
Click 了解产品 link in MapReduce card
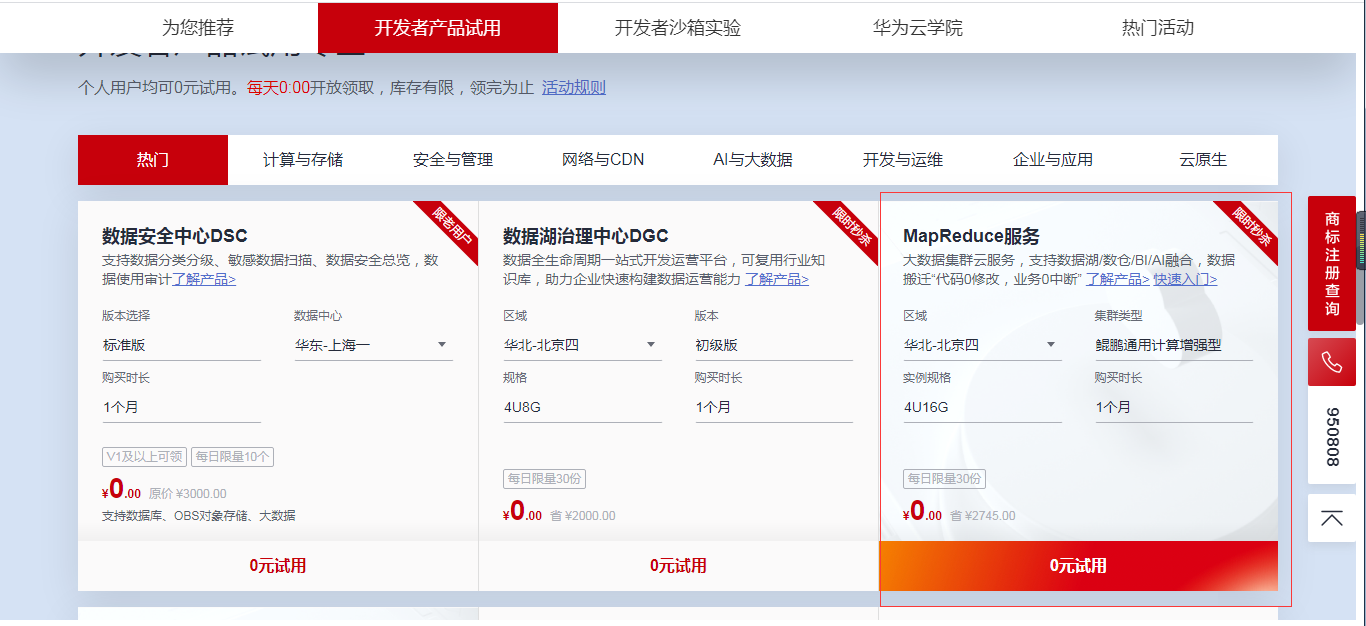tap(1118, 279)
